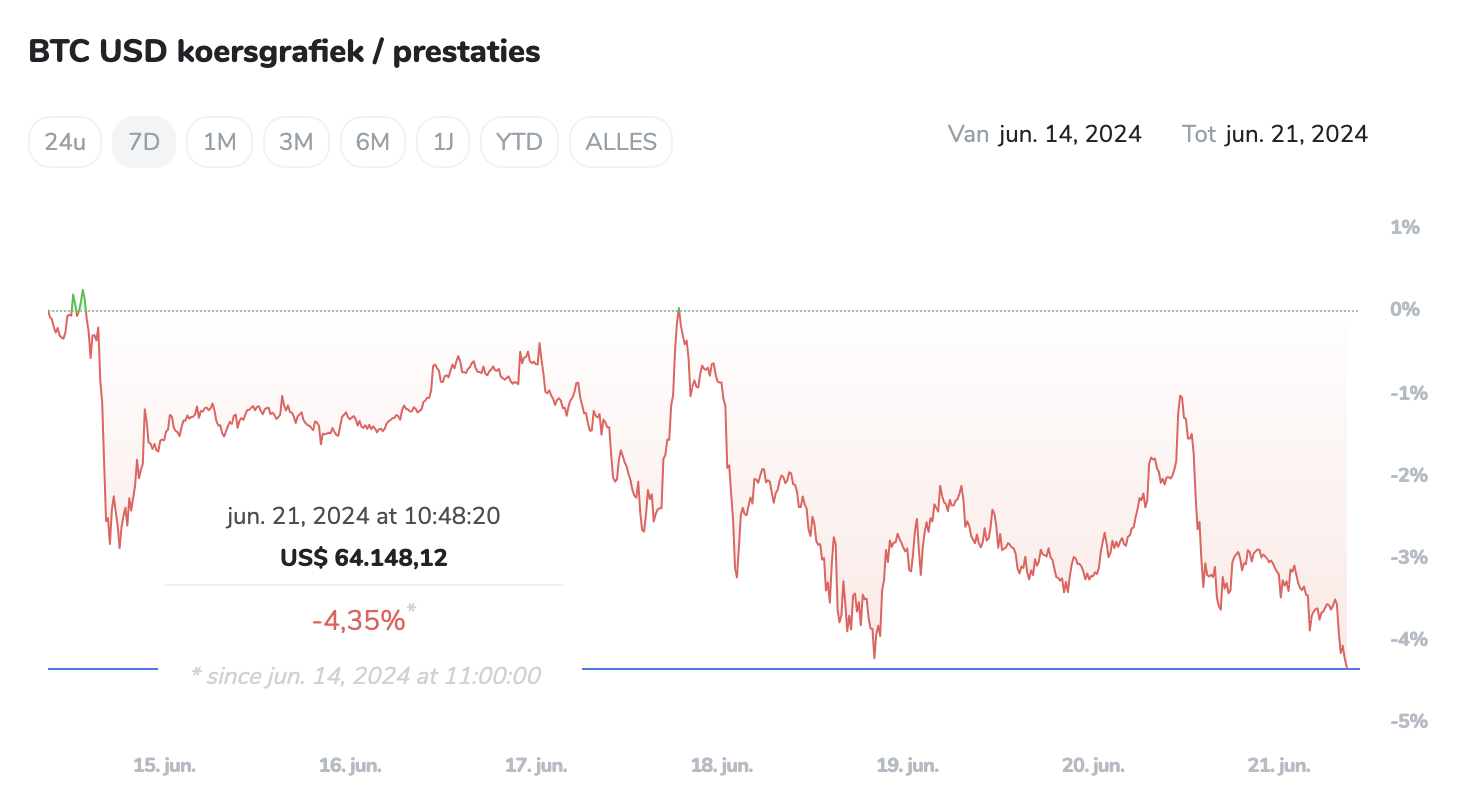Image resolution: width=1468 pixels, height=810 pixels.
Task: Click the BTC USD koersgrafiek title
Action: click(x=284, y=52)
